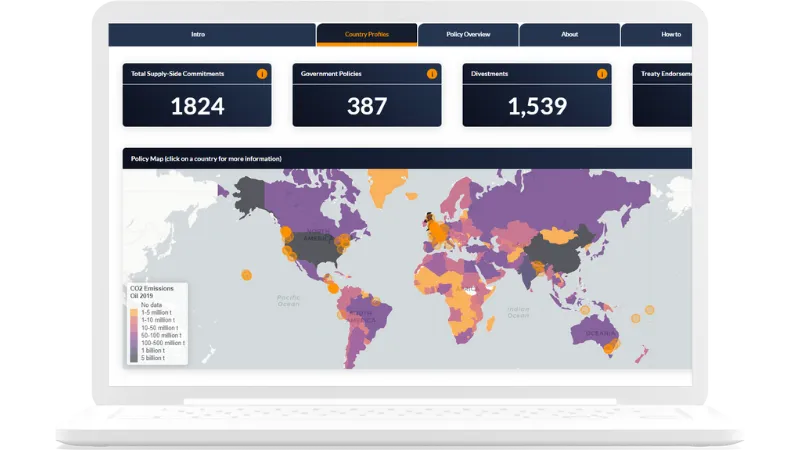Select the orange marker on the US east coast
The width and height of the screenshot is (800, 450).
(x=346, y=240)
